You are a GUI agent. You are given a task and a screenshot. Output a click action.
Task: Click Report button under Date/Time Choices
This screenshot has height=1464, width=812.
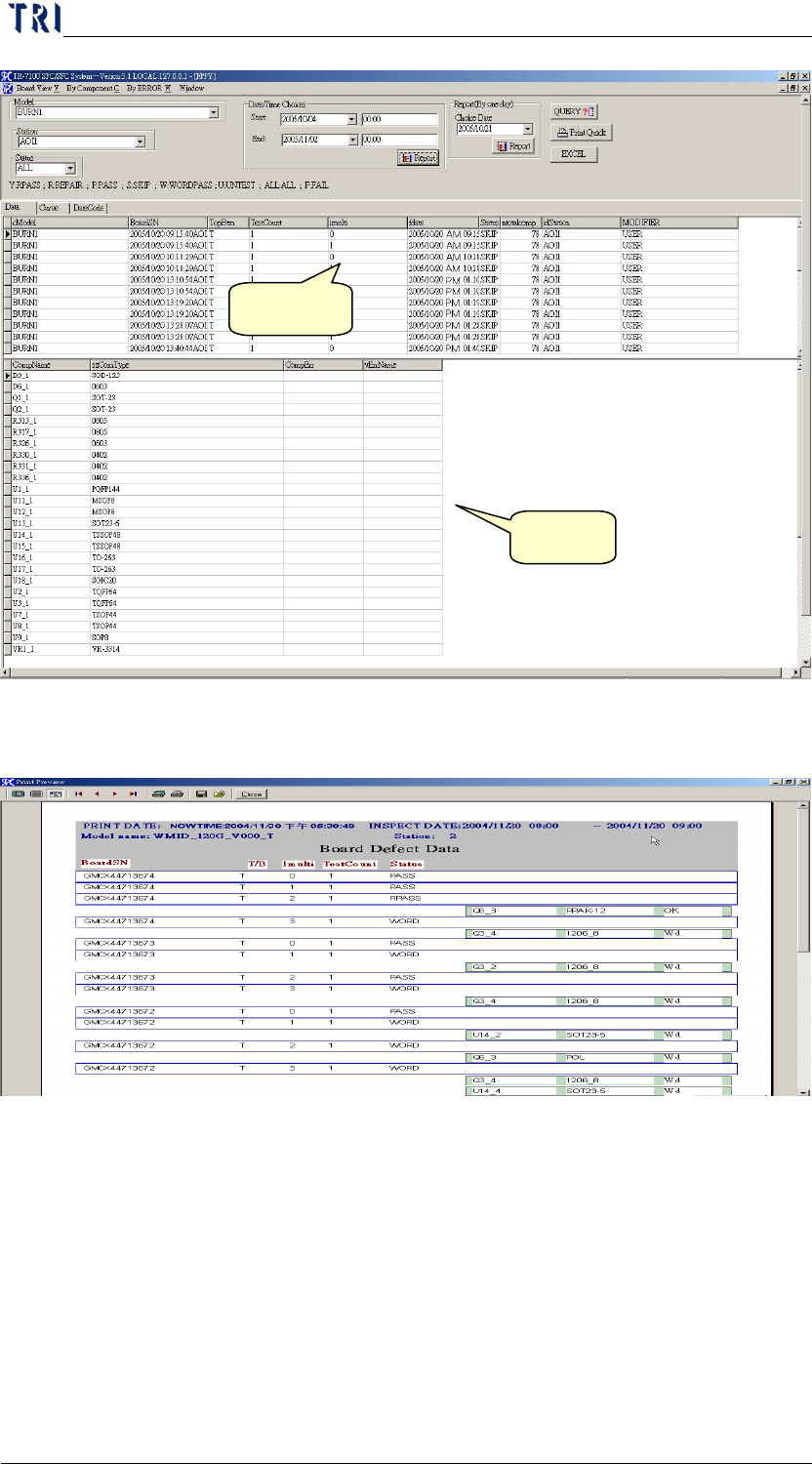(x=419, y=157)
